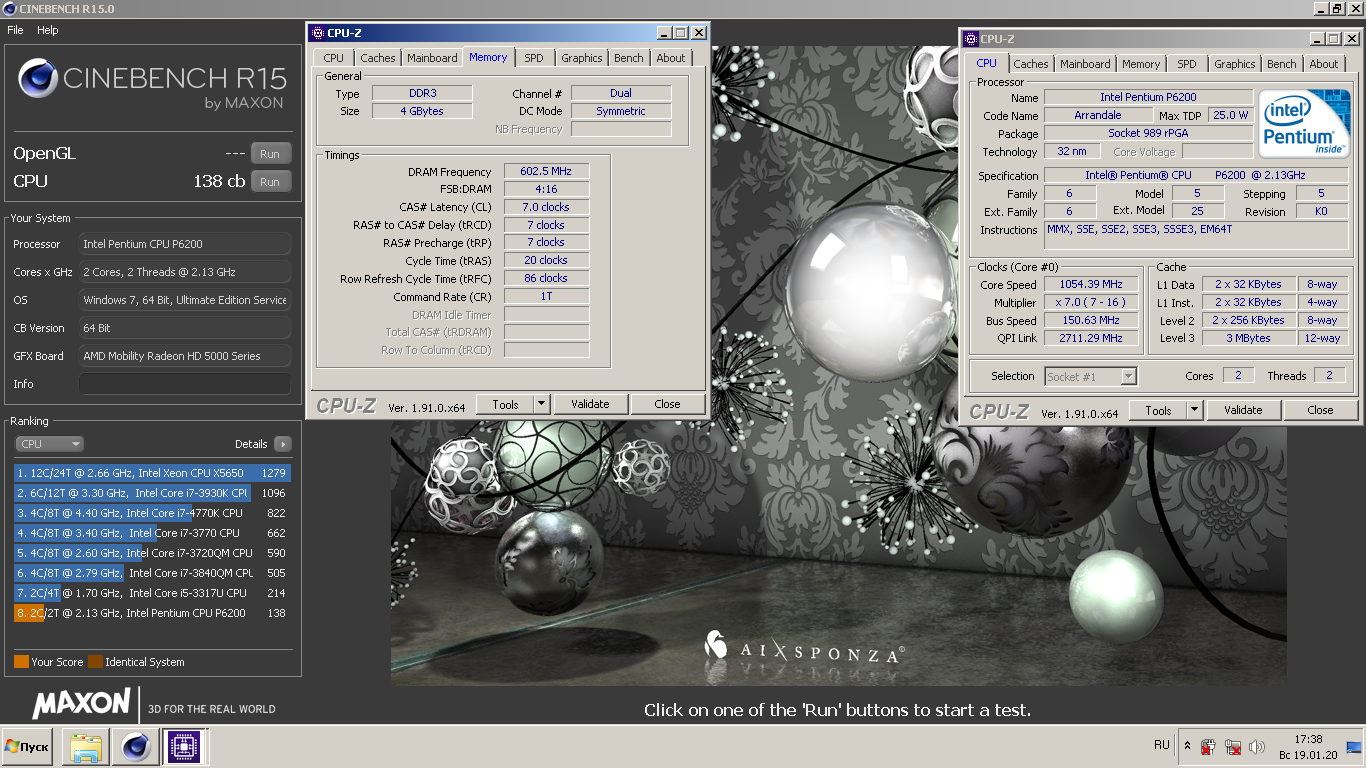
Task: Open the File menu in Cinebench
Action: 15,30
